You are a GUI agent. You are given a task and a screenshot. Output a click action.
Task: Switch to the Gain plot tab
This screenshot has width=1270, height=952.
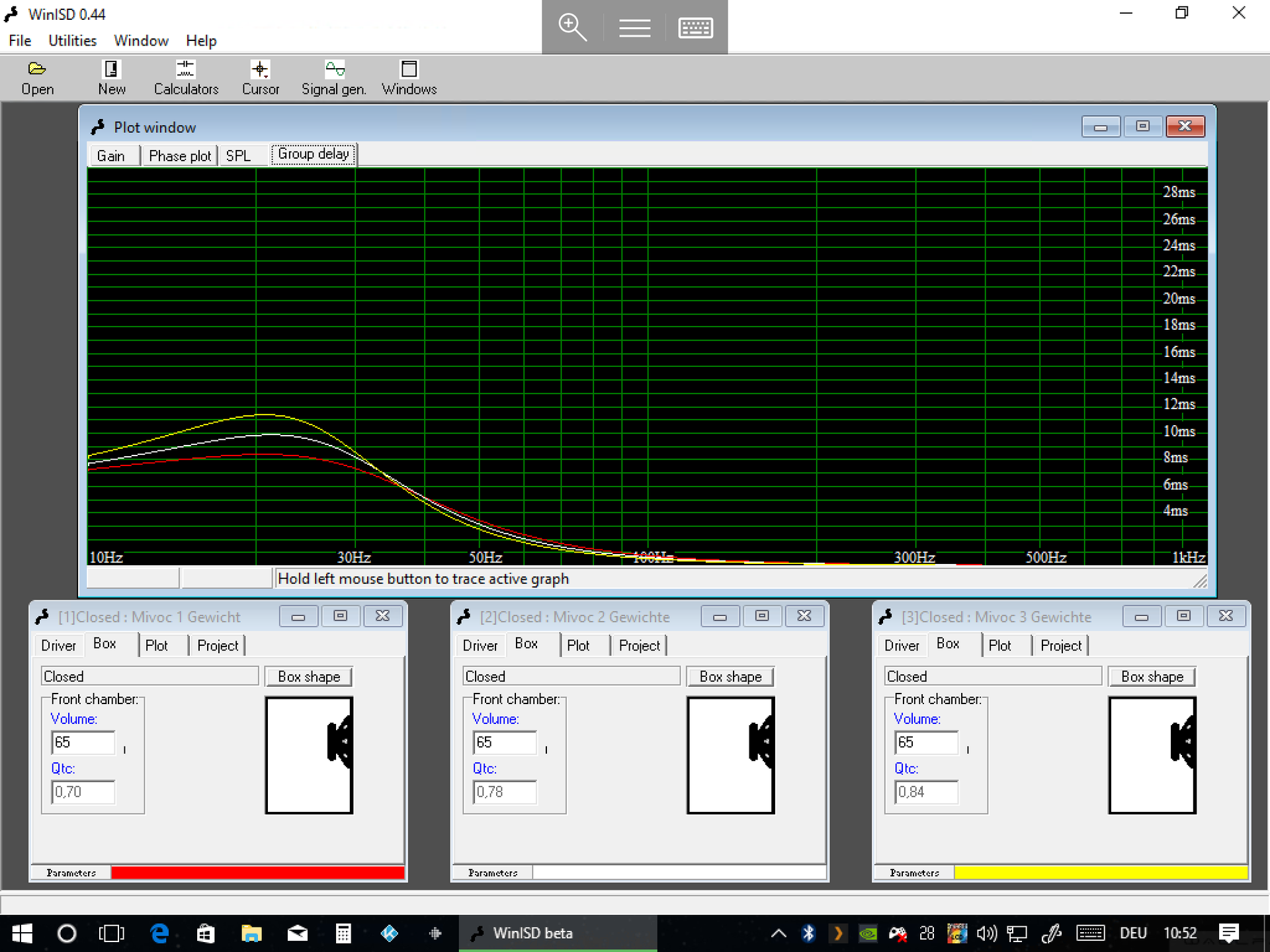click(x=114, y=156)
